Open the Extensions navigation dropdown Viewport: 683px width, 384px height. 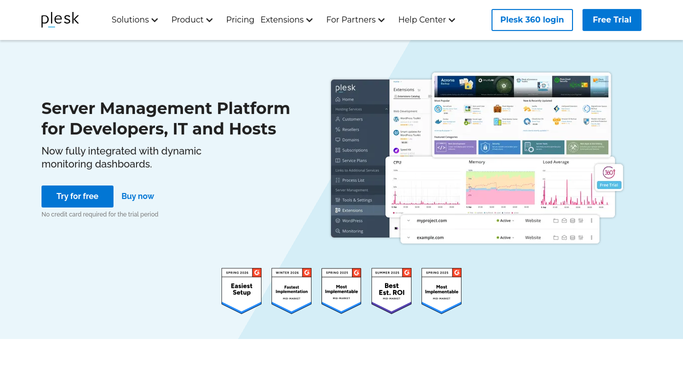[287, 20]
